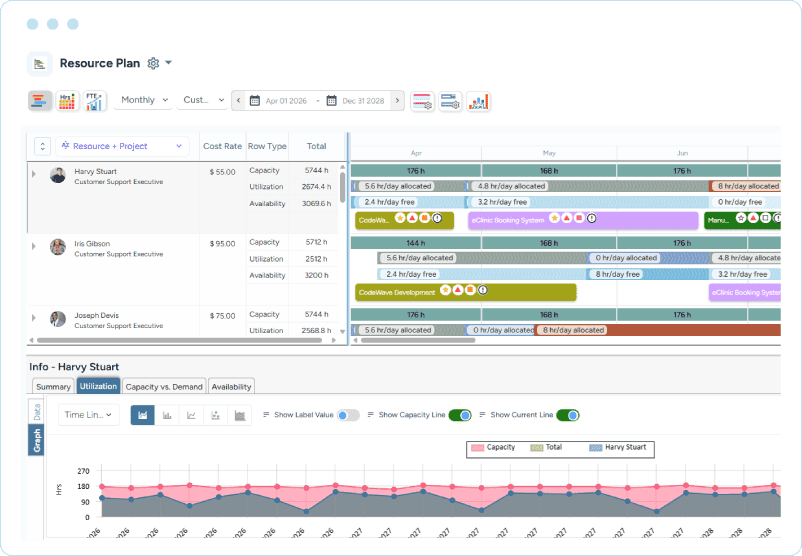Viewport: 802px width, 556px height.
Task: Click the timeline's horizontal scrollbar
Action: [418, 340]
